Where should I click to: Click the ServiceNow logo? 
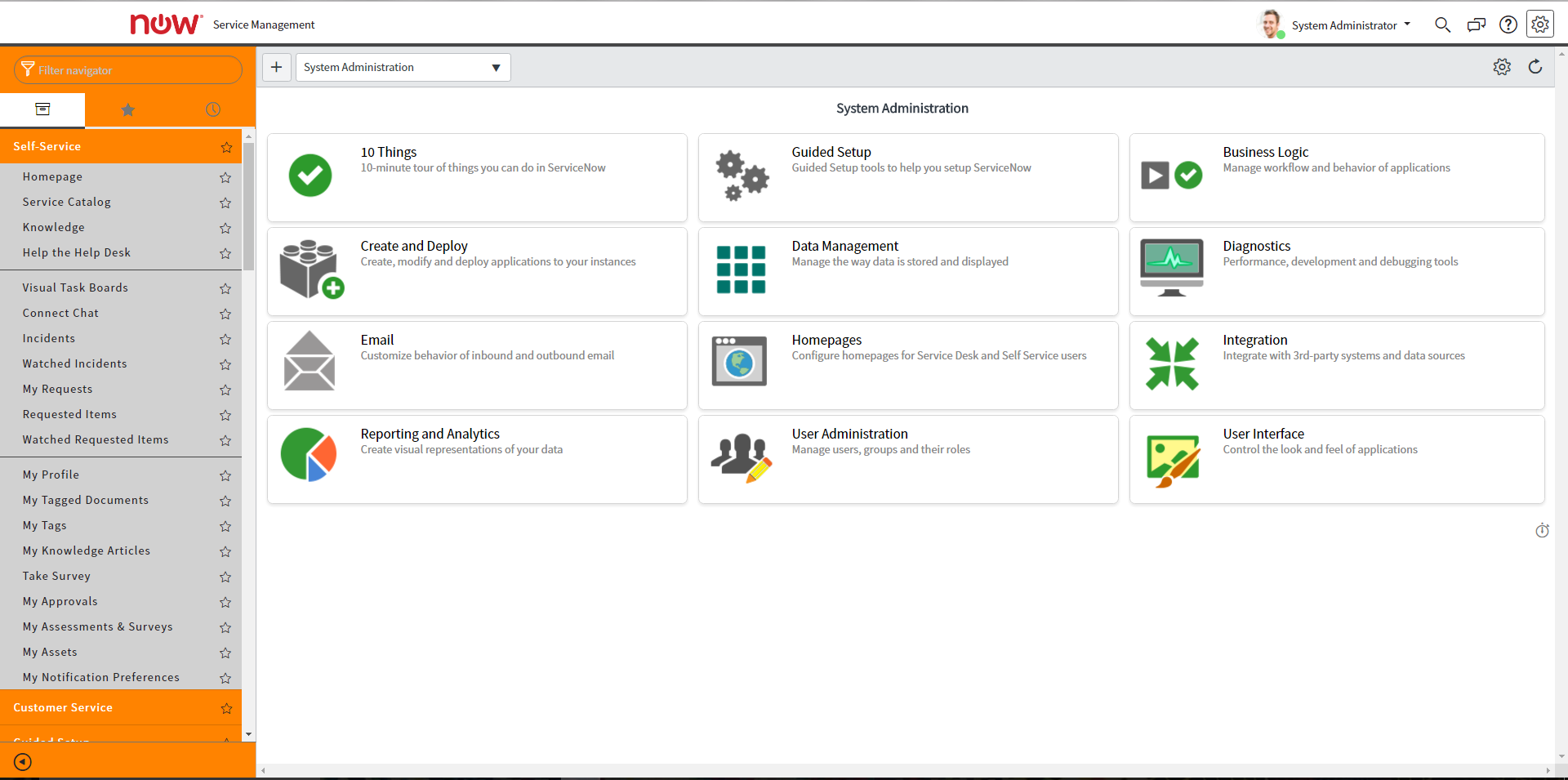point(166,25)
